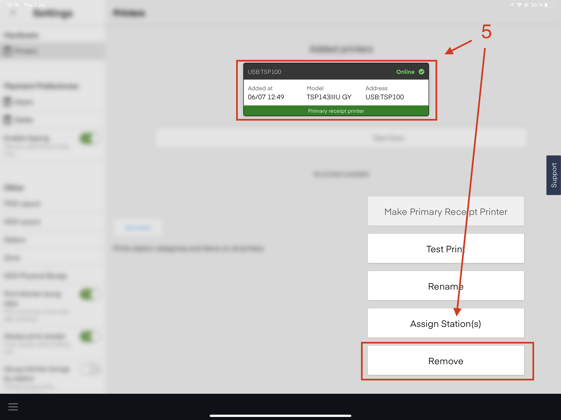This screenshot has width=561, height=420.
Task: Open Assign Station(s) option
Action: tap(446, 323)
